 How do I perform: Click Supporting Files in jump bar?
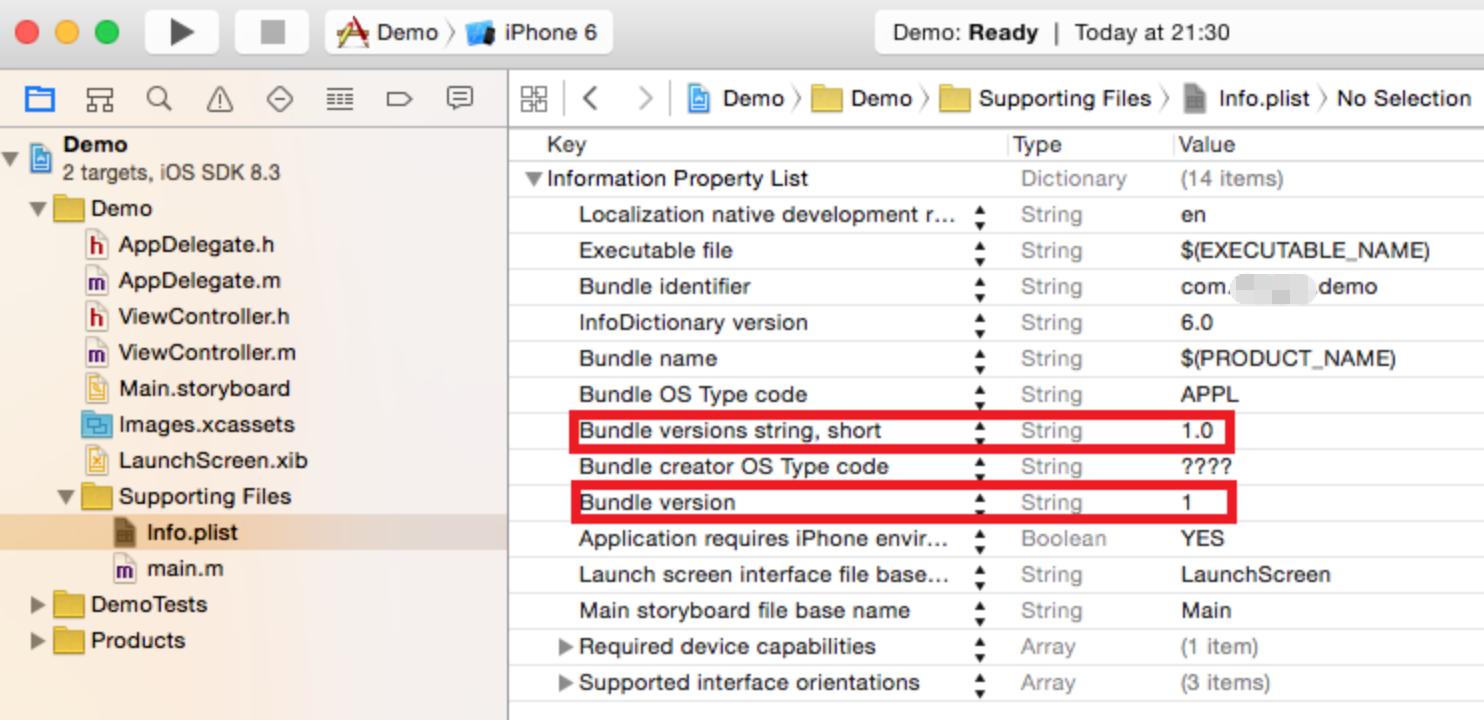point(1046,98)
